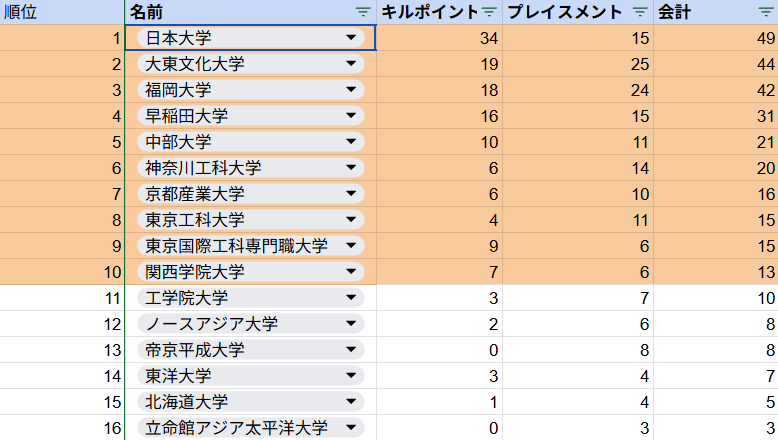This screenshot has height=440, width=778.
Task: Open dropdown arrow for 工学院大学
Action: [351, 298]
